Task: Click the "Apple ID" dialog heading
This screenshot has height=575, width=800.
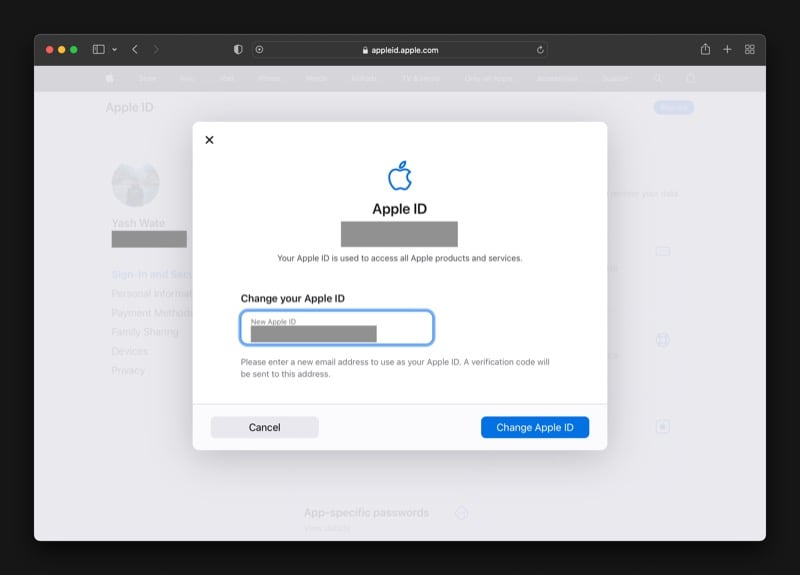Action: (399, 209)
